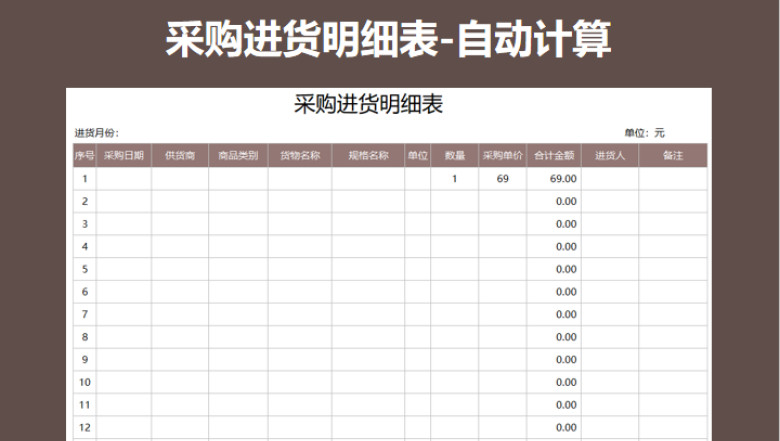780x441 pixels.
Task: Click serial number cell 8
Action: [x=85, y=337]
